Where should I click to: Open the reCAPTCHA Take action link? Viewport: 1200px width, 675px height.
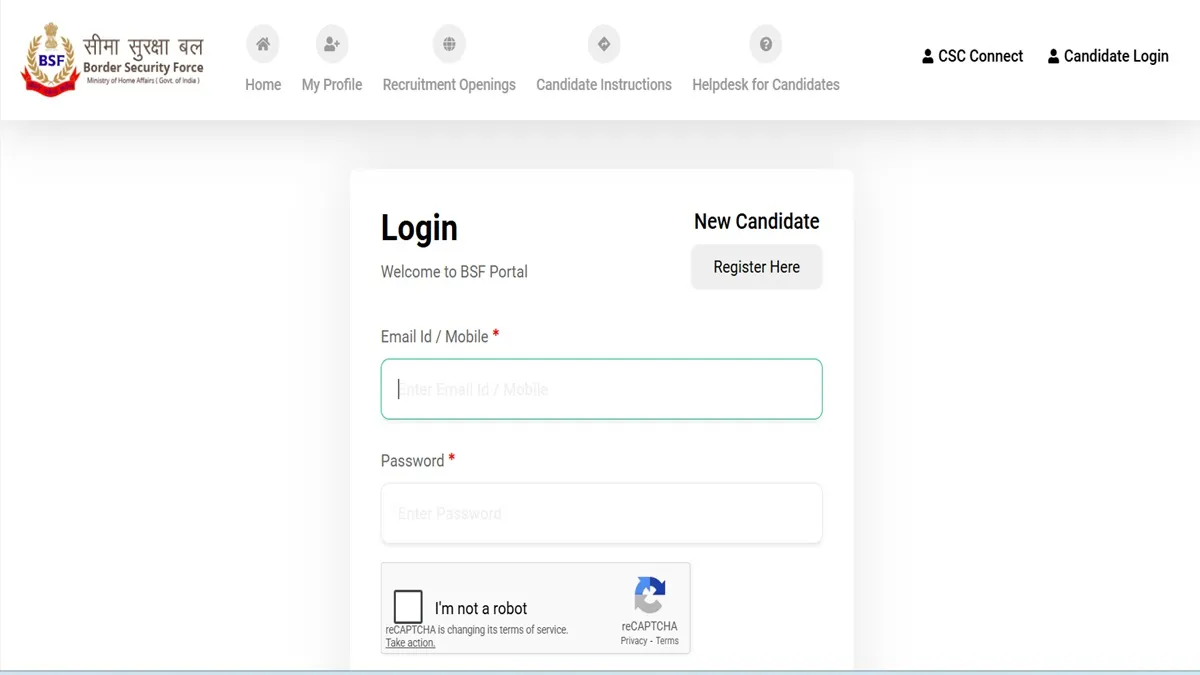tap(410, 643)
